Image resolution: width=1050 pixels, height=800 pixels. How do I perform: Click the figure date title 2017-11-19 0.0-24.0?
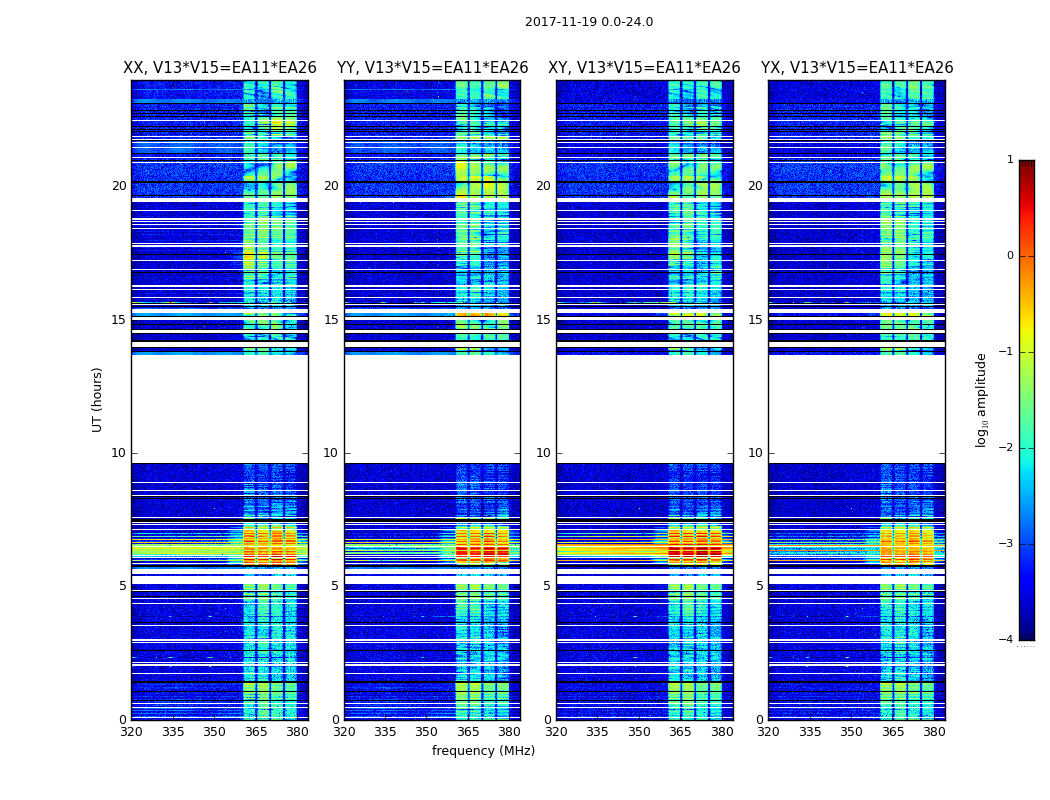pos(588,22)
